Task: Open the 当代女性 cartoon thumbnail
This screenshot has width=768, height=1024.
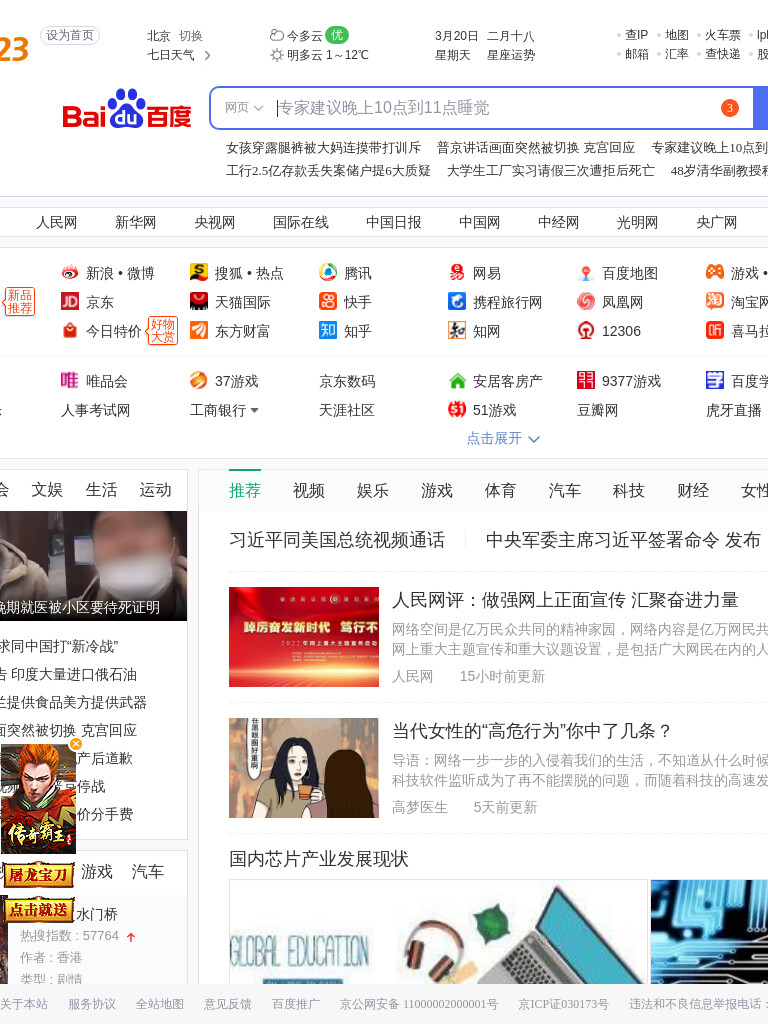Action: (x=304, y=768)
